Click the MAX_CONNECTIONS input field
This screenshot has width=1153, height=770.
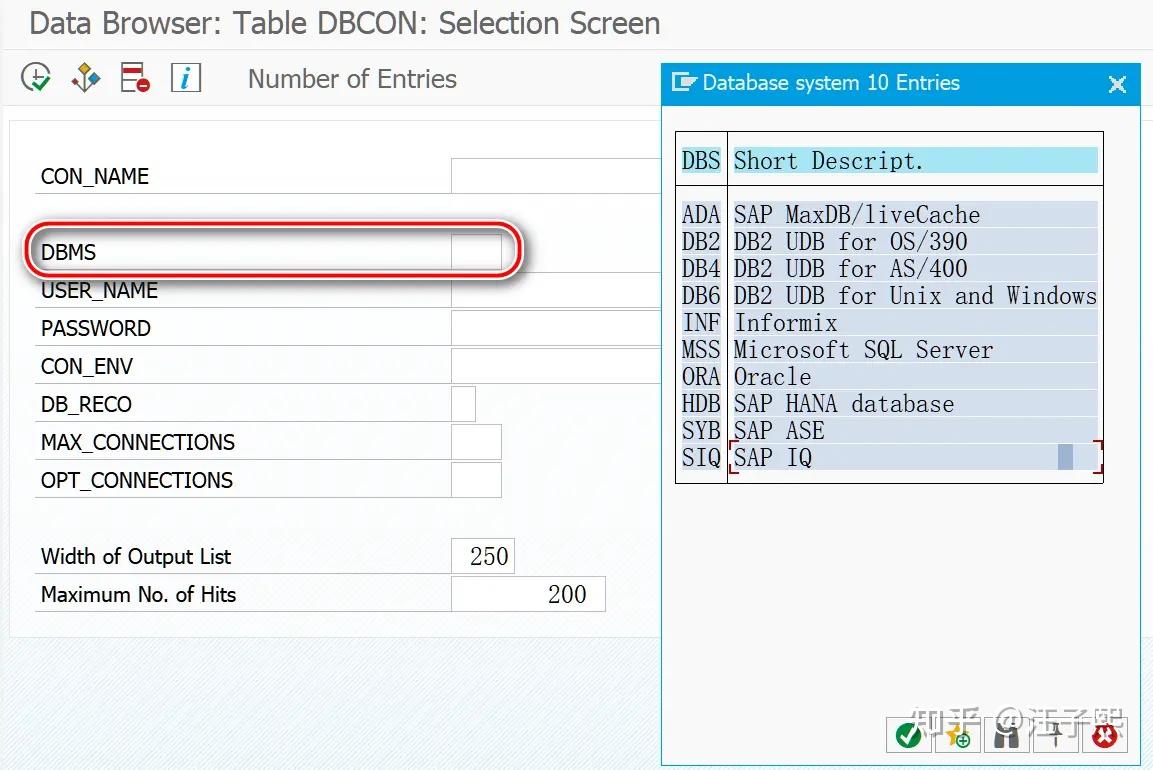(476, 442)
